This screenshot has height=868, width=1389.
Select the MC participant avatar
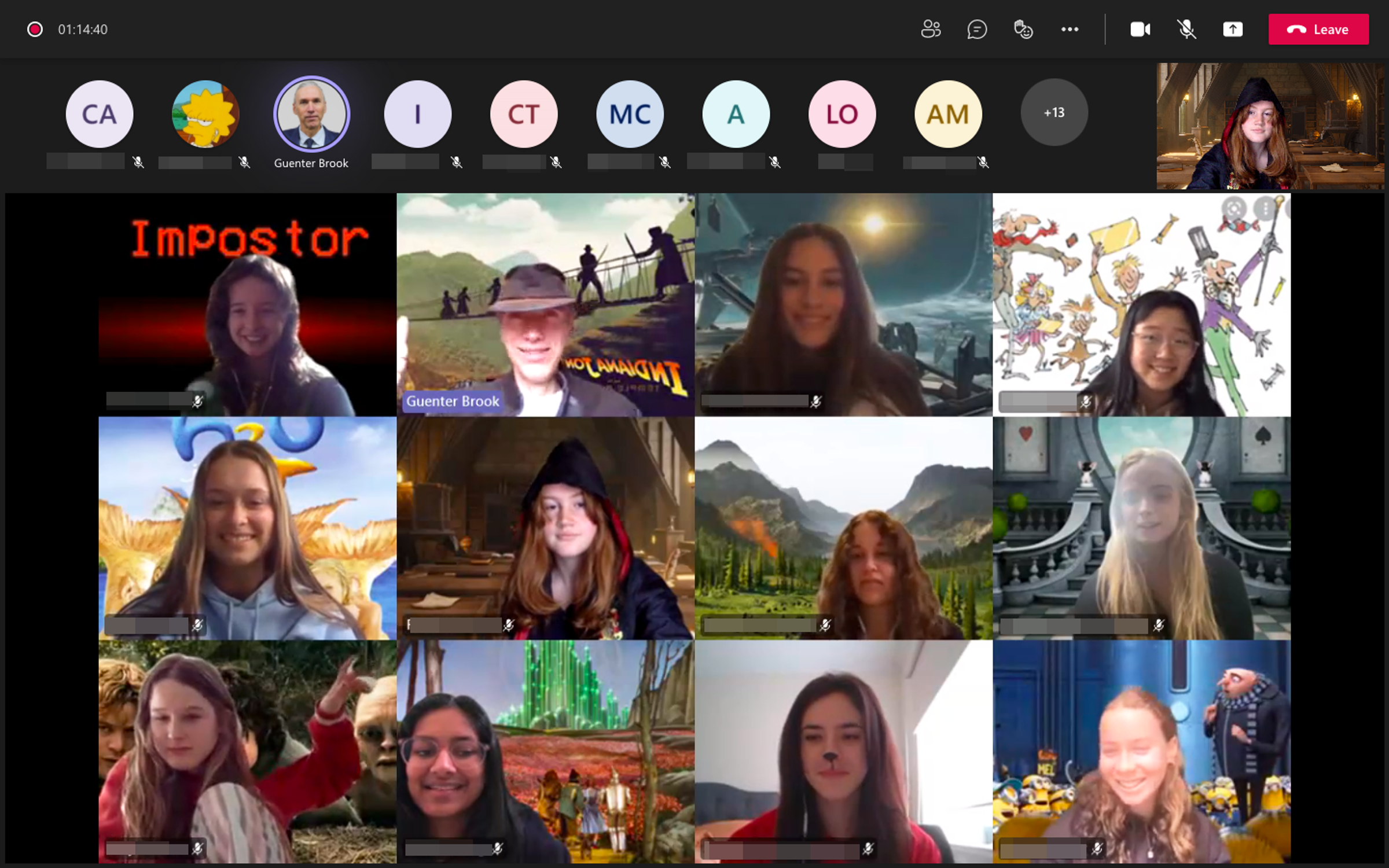pyautogui.click(x=630, y=114)
